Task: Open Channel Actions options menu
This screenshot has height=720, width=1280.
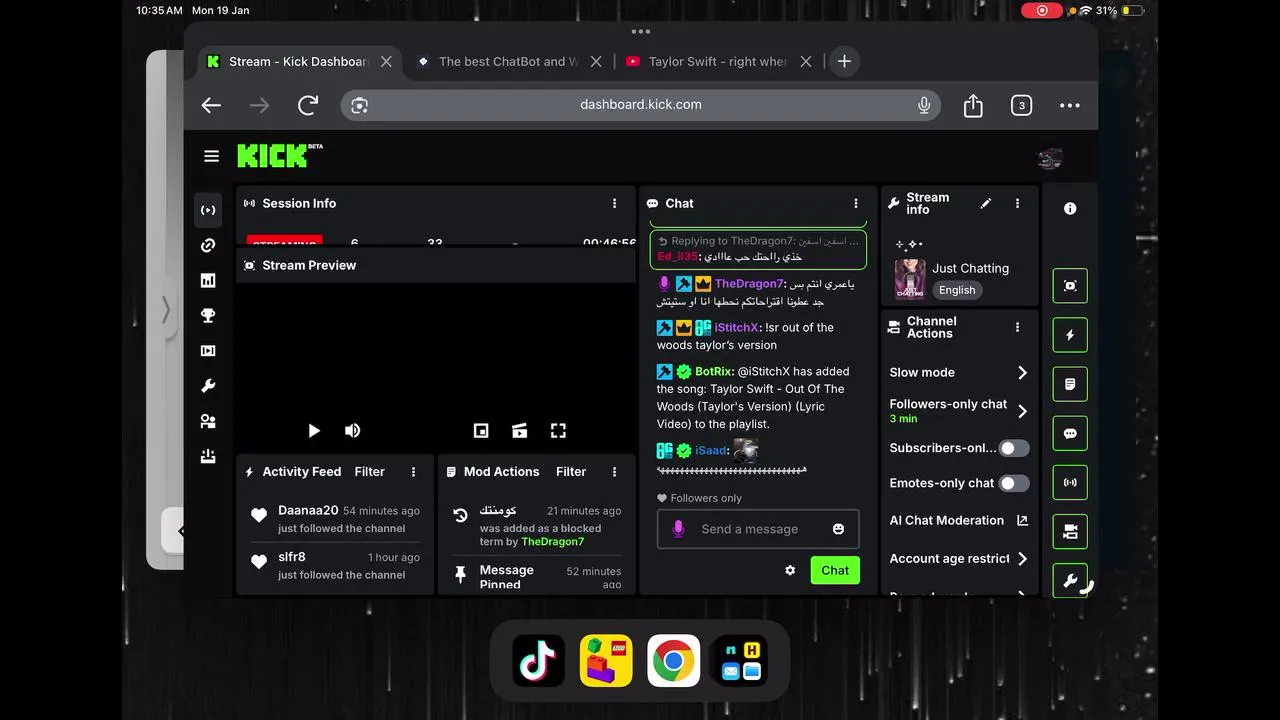Action: [1017, 327]
